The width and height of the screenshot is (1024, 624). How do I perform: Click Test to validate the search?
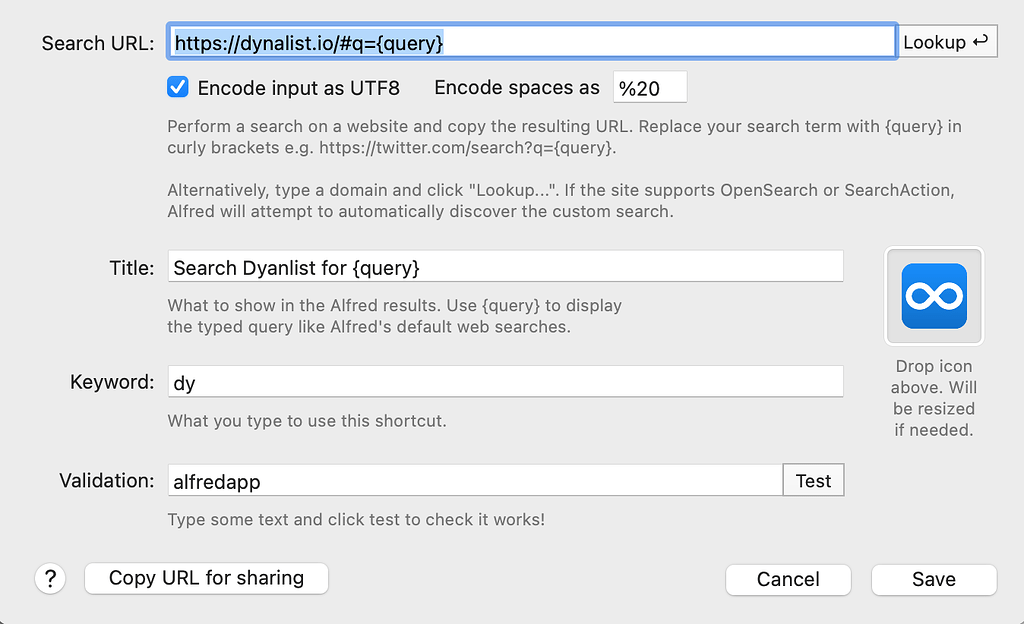813,480
